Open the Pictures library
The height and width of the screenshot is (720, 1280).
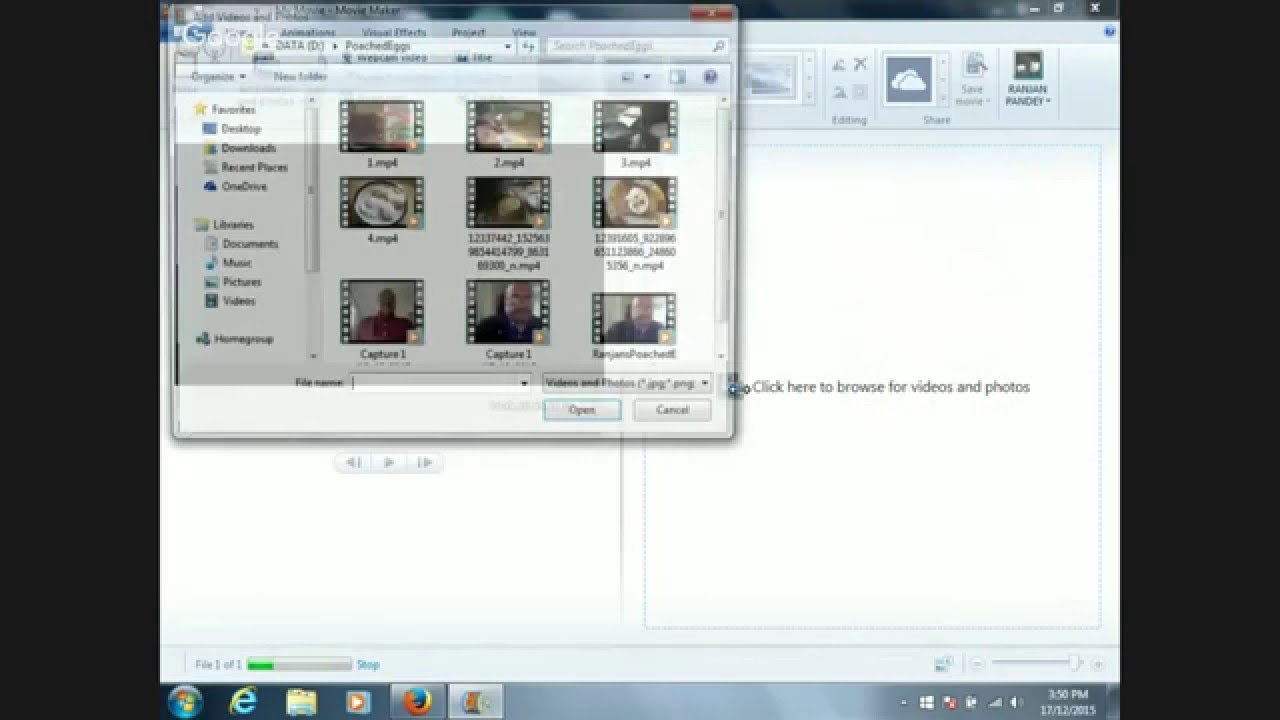[x=242, y=282]
